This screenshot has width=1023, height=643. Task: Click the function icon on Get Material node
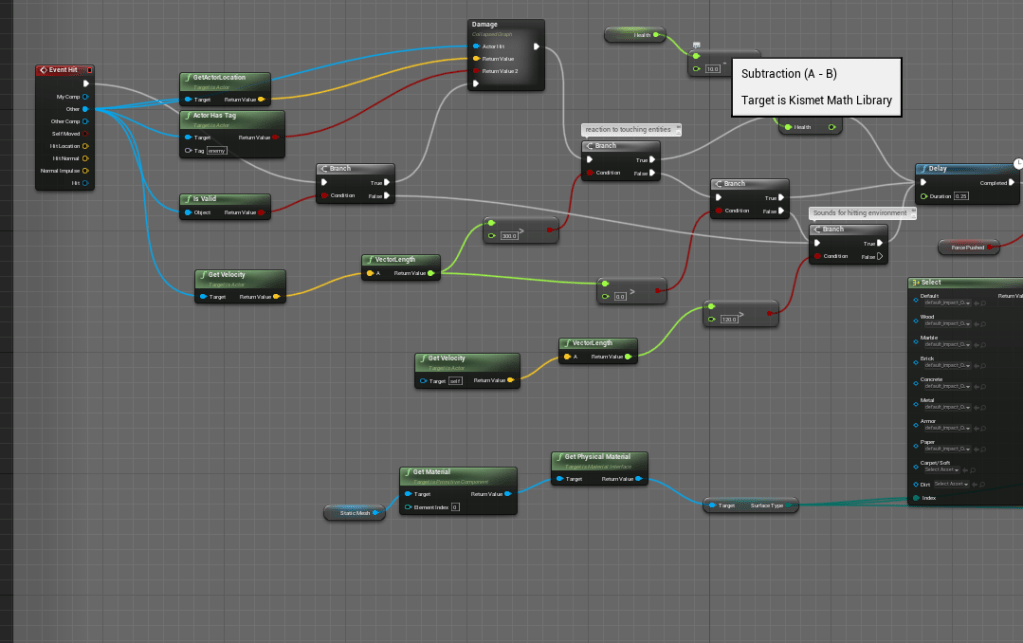point(408,472)
